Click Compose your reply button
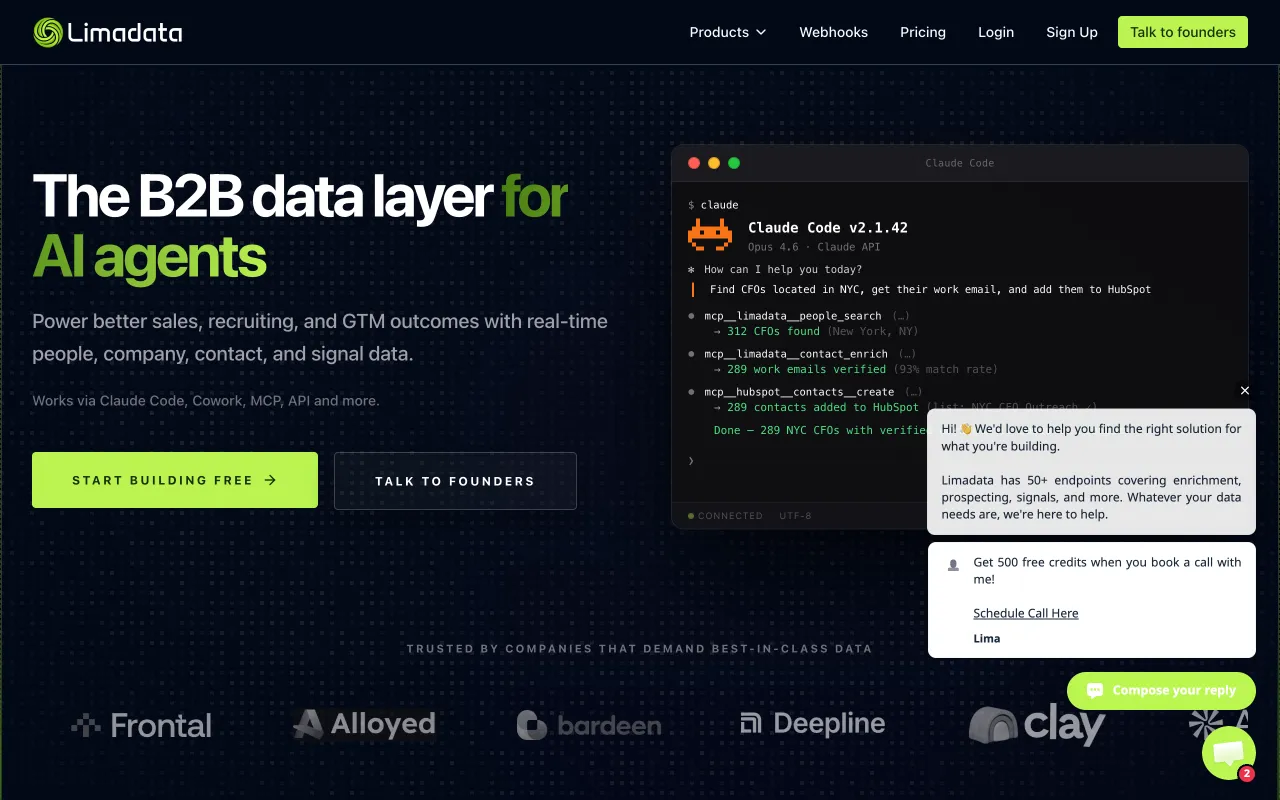The height and width of the screenshot is (800, 1280). pyautogui.click(x=1161, y=690)
